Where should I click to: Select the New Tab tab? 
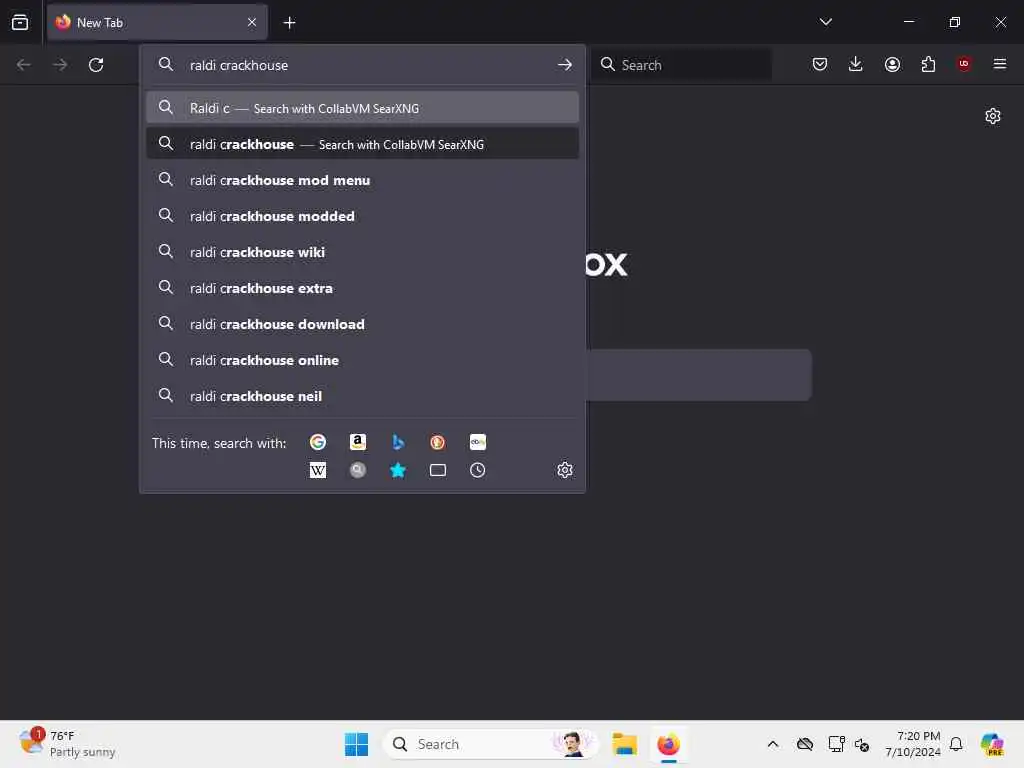coord(157,22)
